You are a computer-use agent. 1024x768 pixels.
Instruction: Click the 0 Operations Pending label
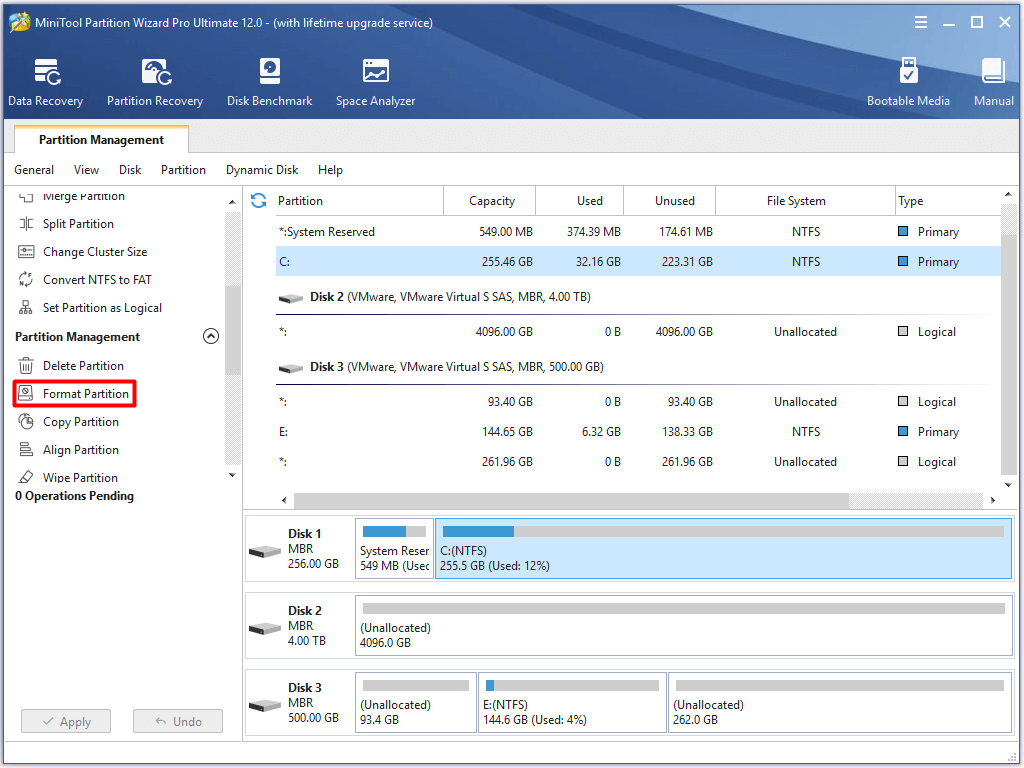point(74,496)
